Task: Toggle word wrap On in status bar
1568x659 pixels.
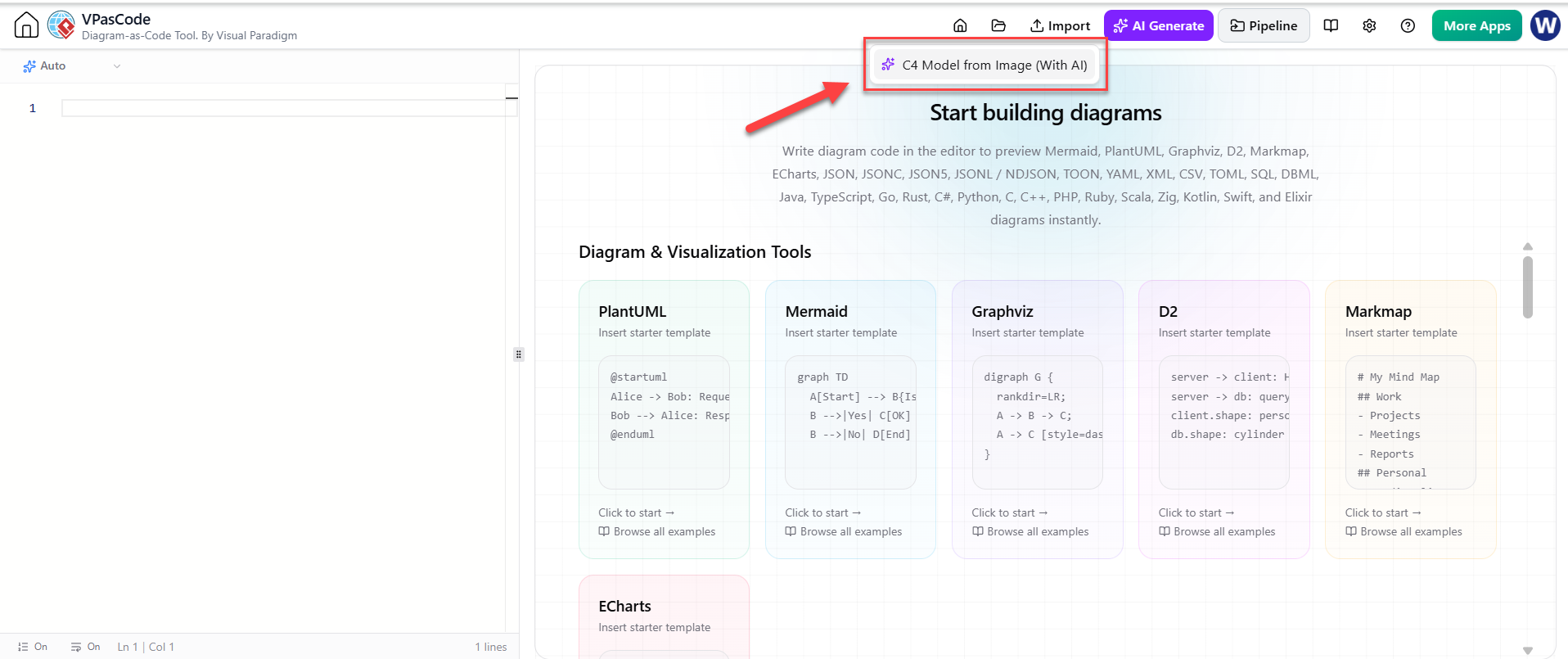Action: click(85, 647)
